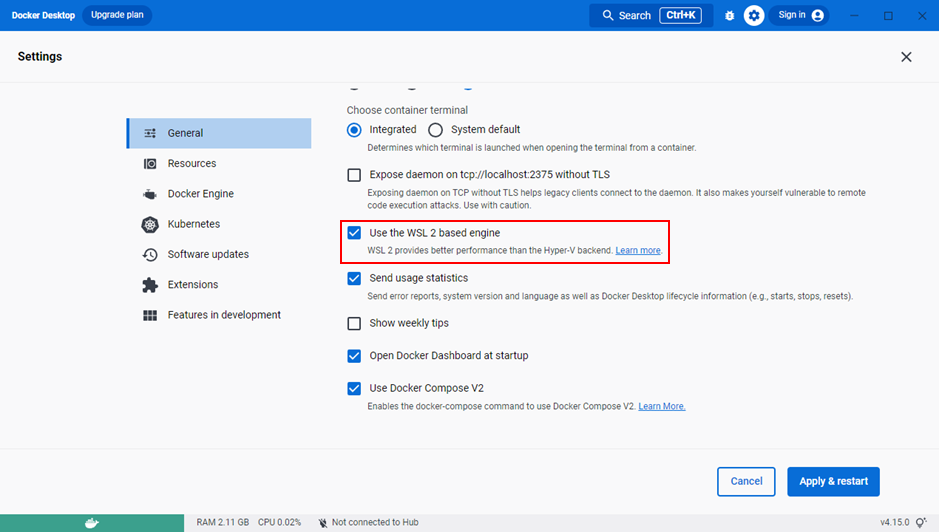Open the Kubernetes settings section
The image size is (939, 532).
tap(219, 224)
